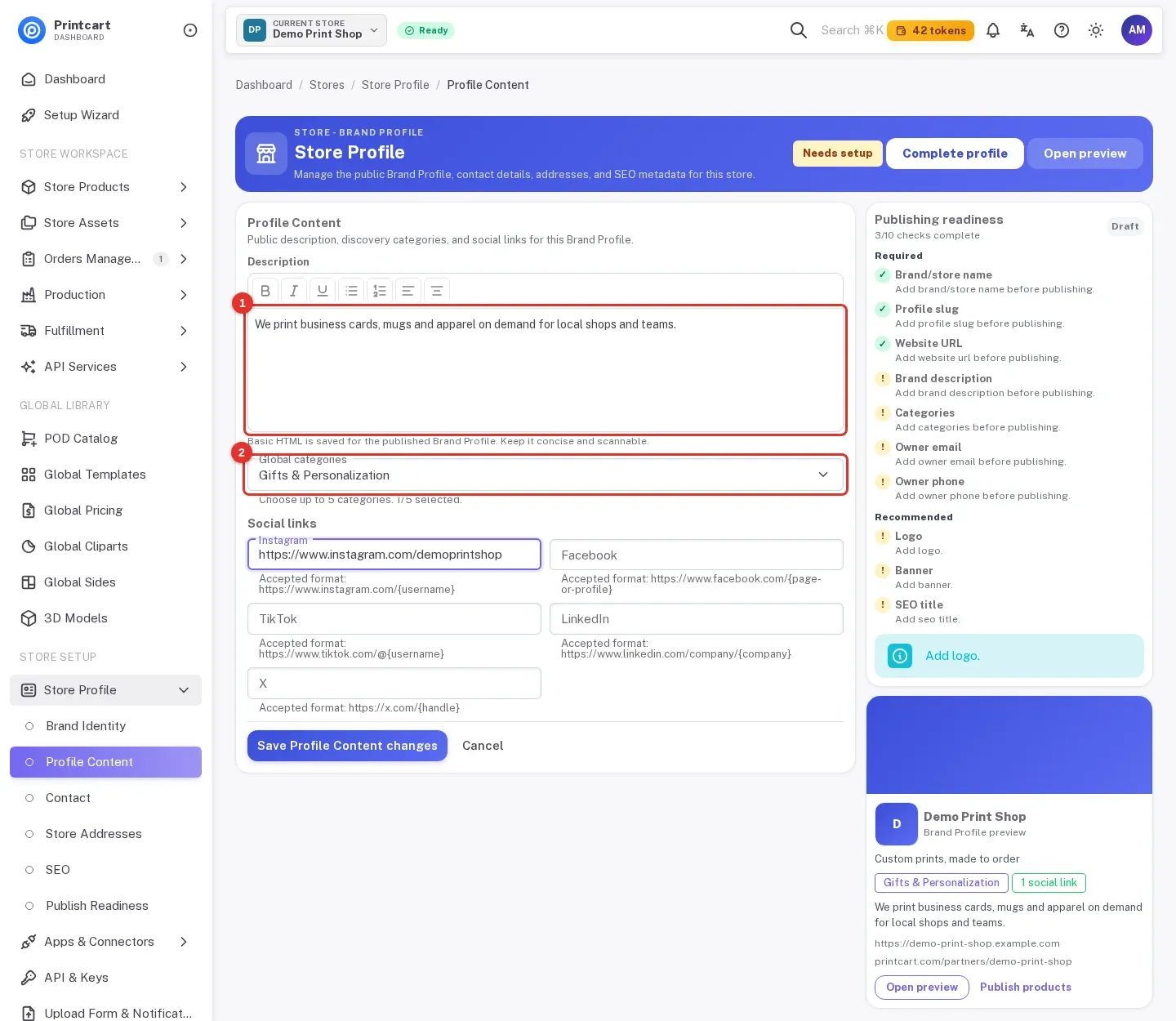Toggle bold formatting in description editor
The image size is (1176, 1021).
coord(265,291)
